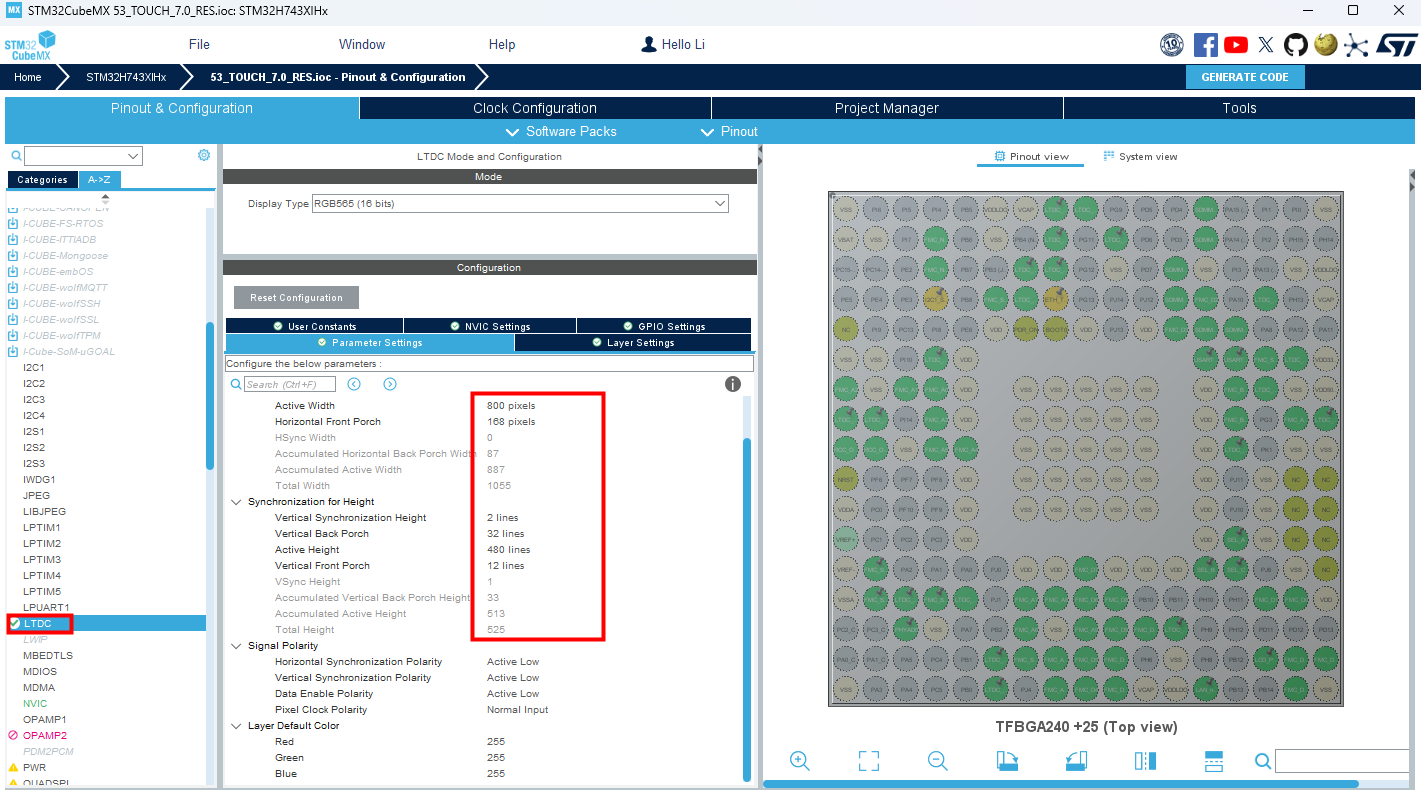The image size is (1421, 791).
Task: Open the GPIO Settings tab
Action: point(664,327)
